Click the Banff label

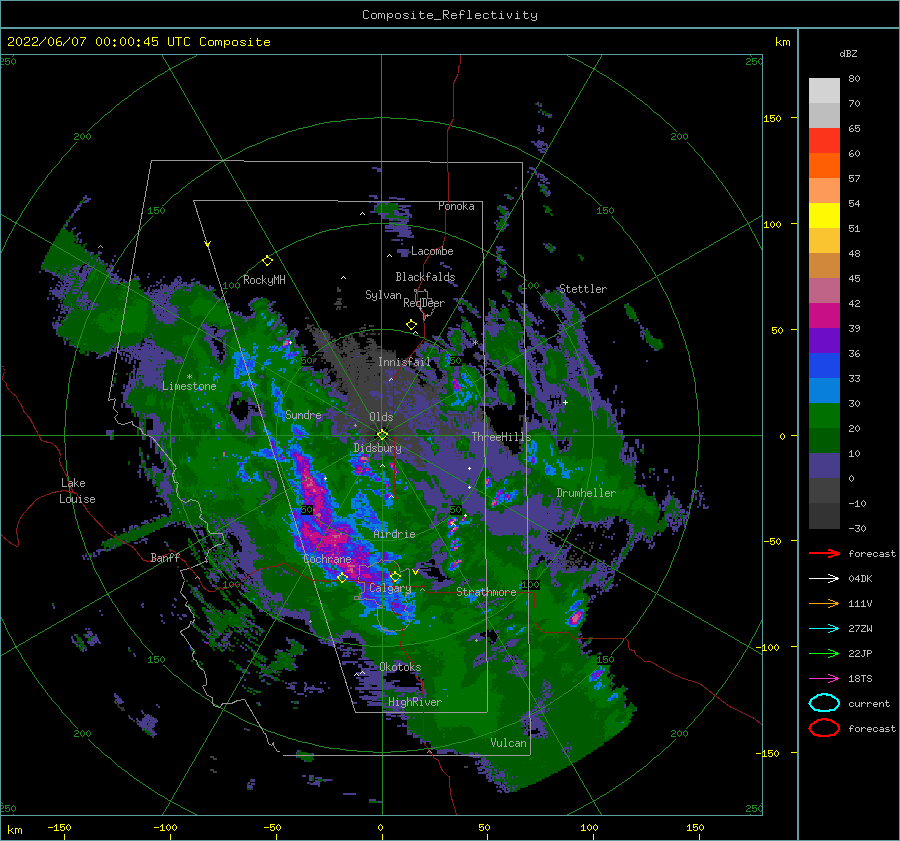click(165, 557)
